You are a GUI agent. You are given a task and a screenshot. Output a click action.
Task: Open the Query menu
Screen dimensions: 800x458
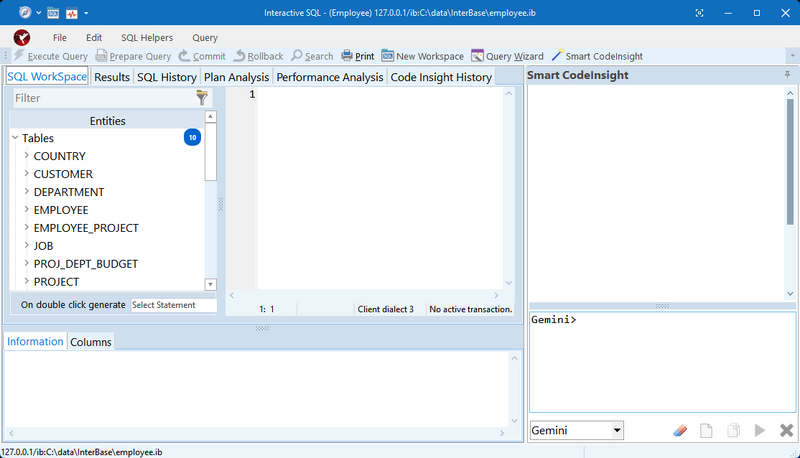(x=205, y=38)
